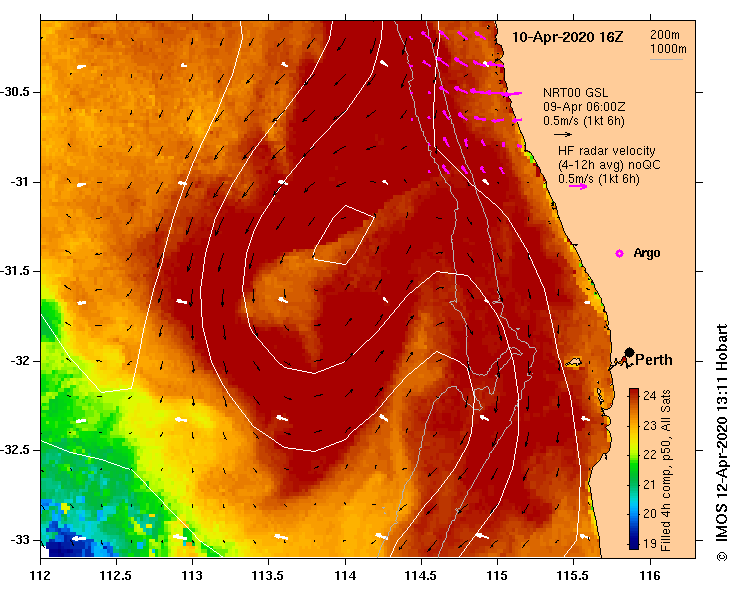Image resolution: width=739 pixels, height=592 pixels.
Task: Click the dark red top of the color bar
Action: point(634,392)
